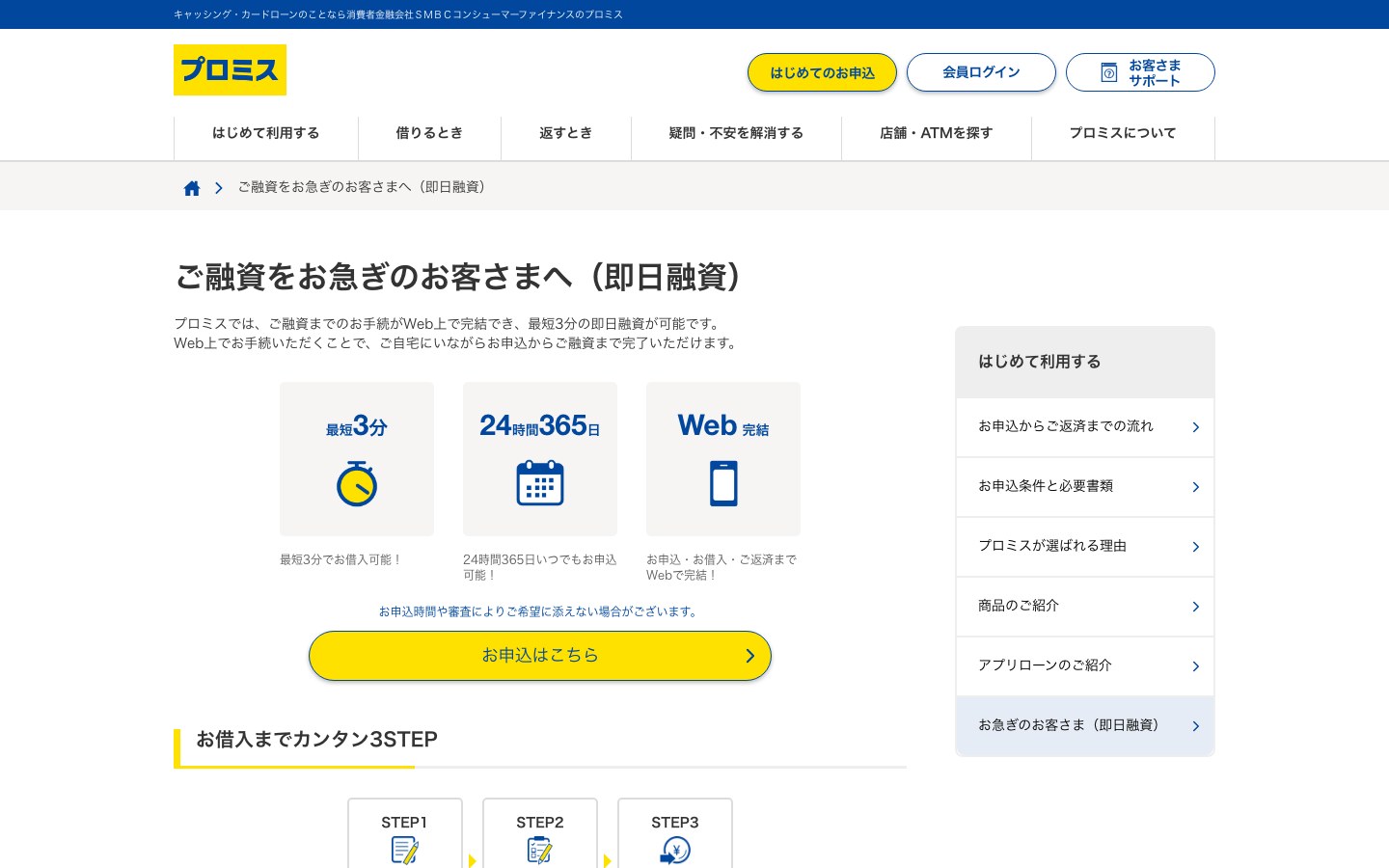The width and height of the screenshot is (1389, 868).
Task: Go to home via breadcrumb house icon
Action: (192, 188)
